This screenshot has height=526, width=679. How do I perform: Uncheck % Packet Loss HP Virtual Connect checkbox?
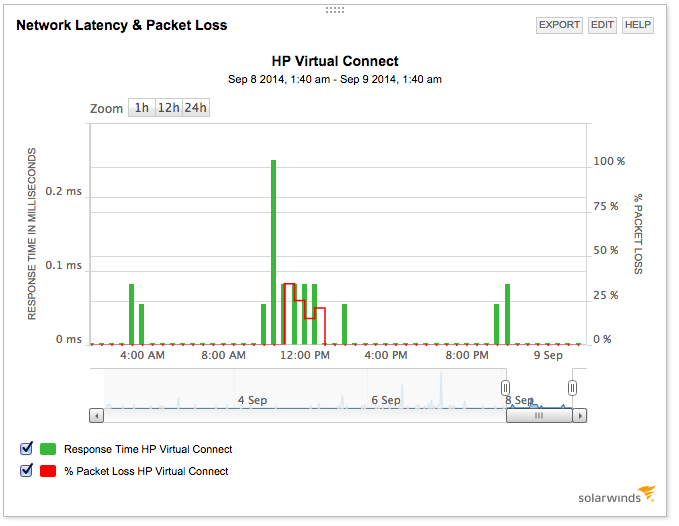[x=26, y=471]
